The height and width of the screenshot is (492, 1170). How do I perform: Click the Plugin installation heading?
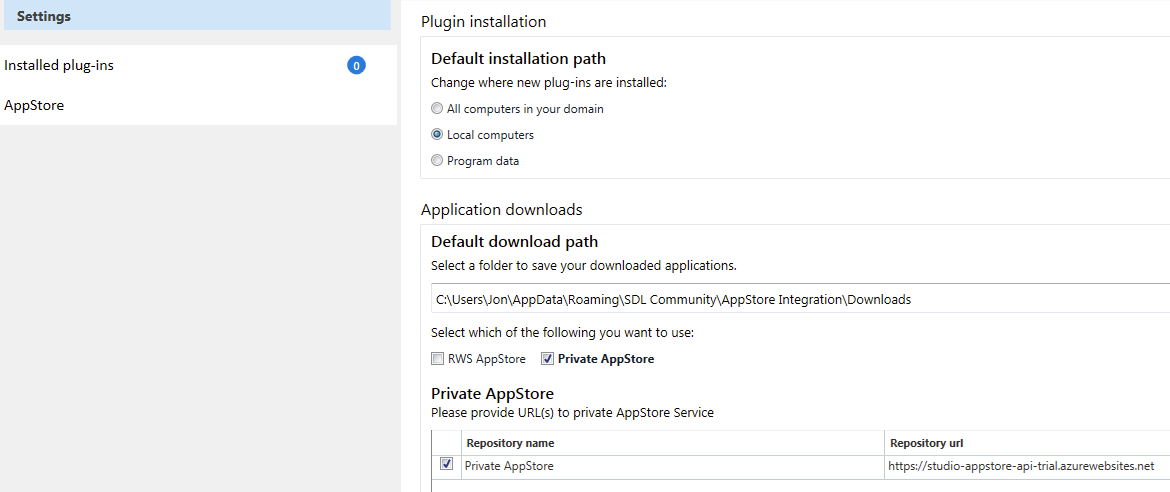484,22
